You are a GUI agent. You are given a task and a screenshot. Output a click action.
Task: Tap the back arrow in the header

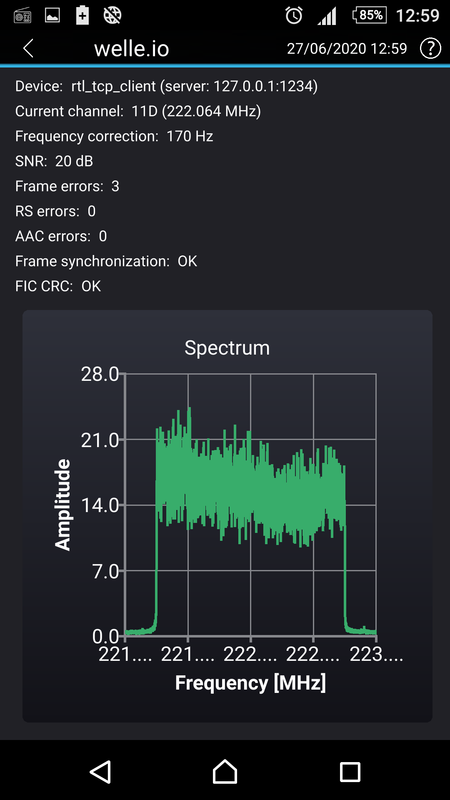pyautogui.click(x=28, y=49)
